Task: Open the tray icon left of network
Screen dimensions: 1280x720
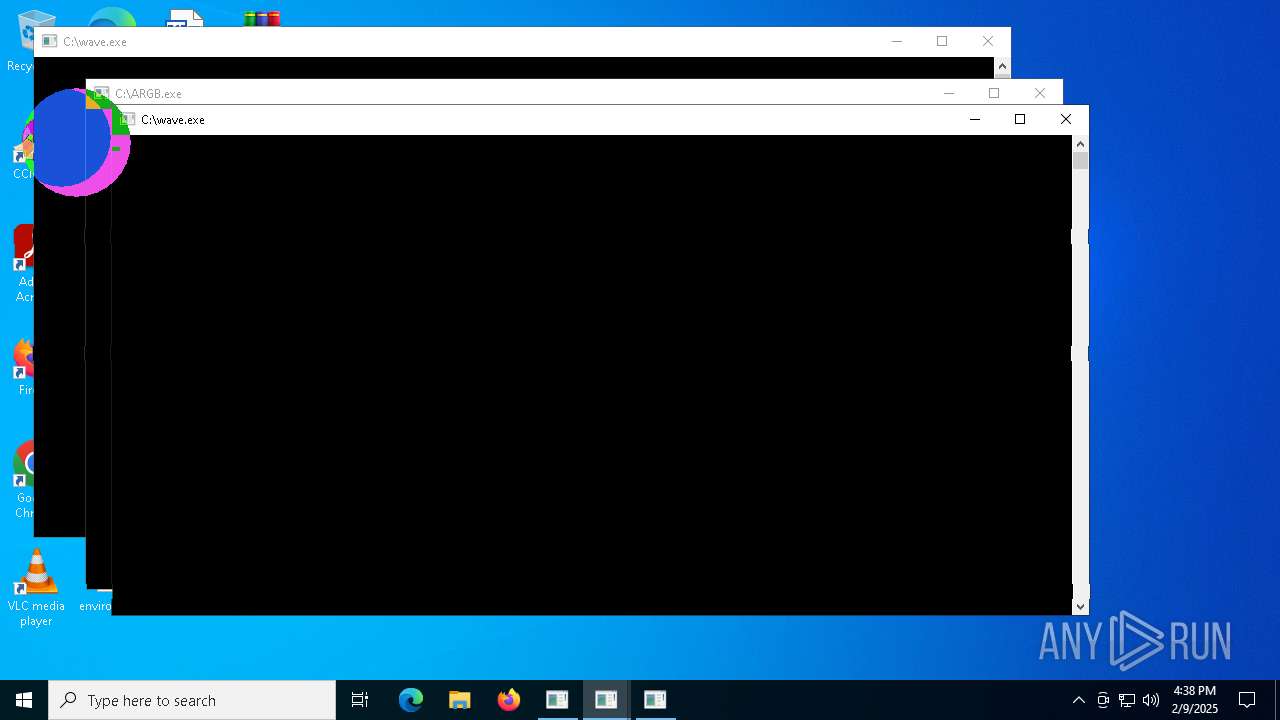Action: 1103,700
